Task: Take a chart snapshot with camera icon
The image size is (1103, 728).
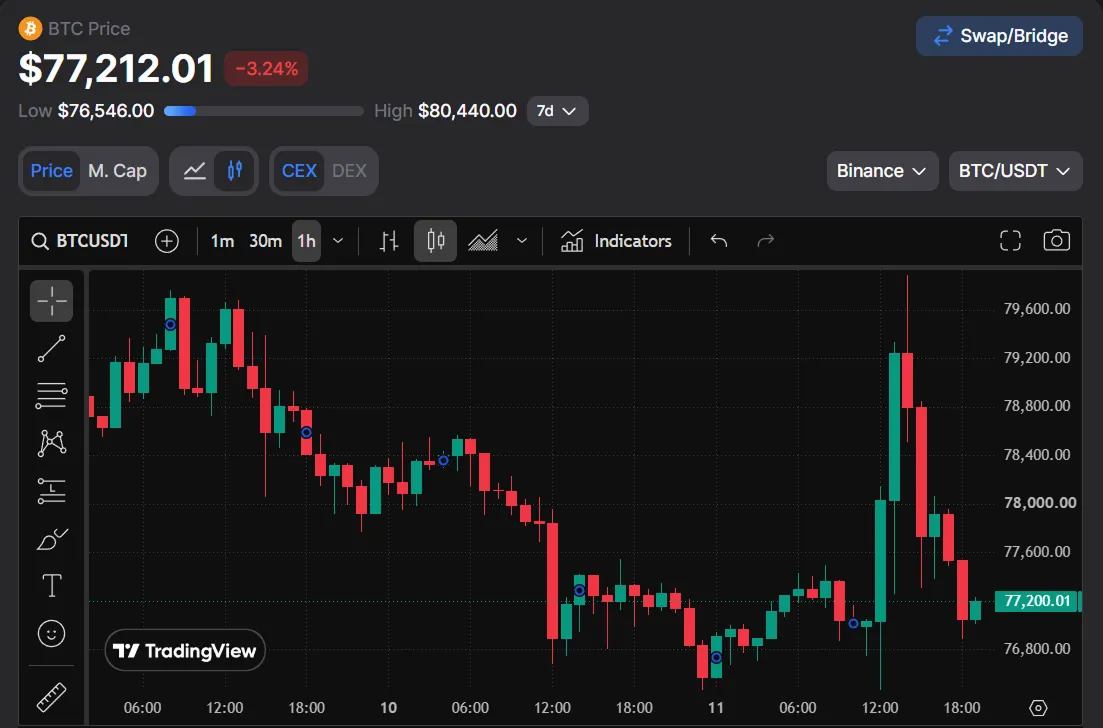Action: (1057, 241)
